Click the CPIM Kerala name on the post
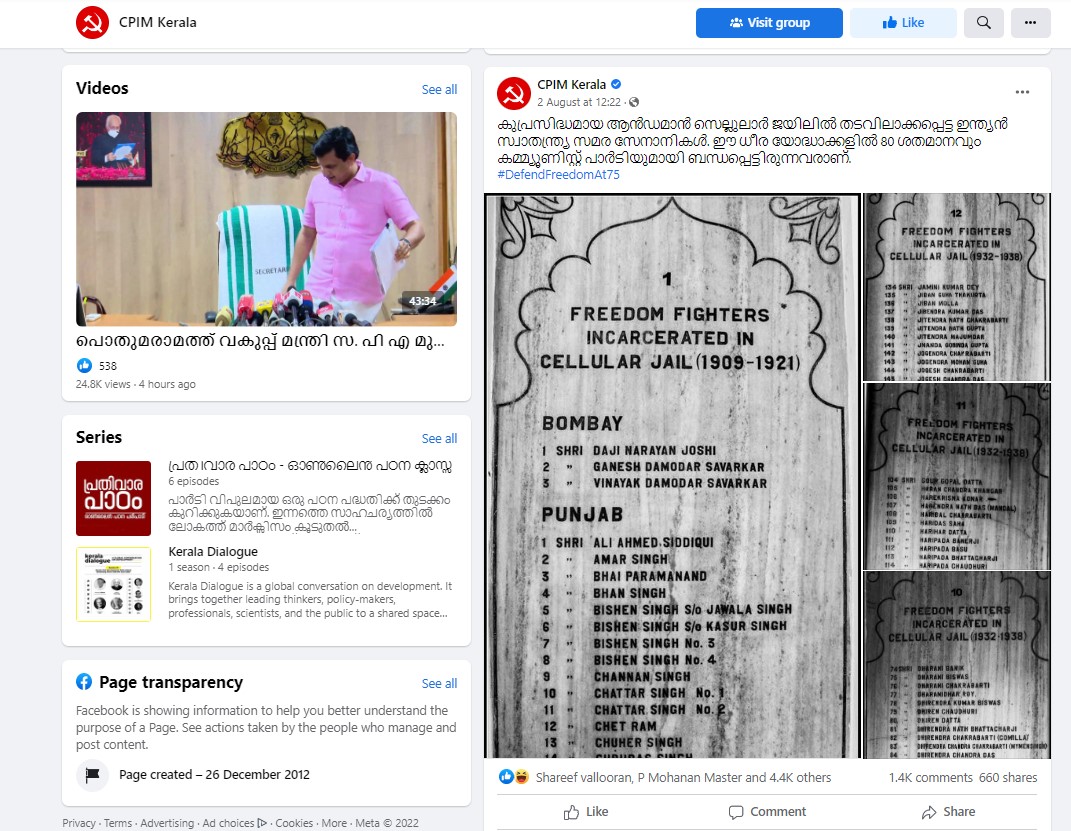 [572, 85]
